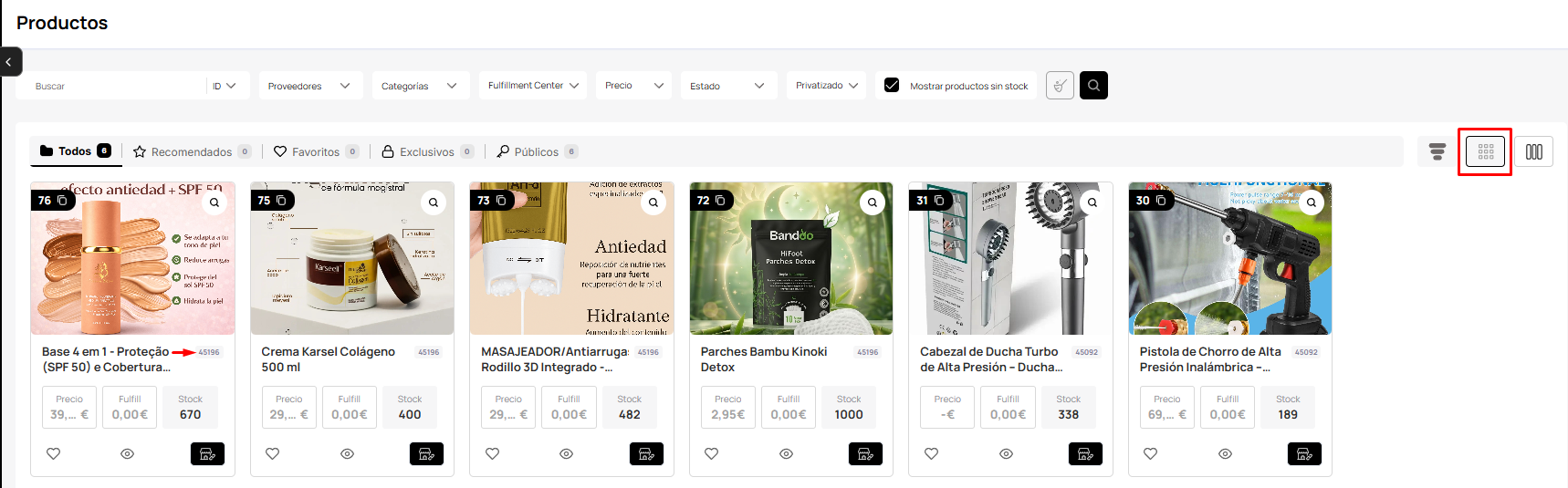Select the grid view layout icon
Image resolution: width=1568 pixels, height=488 pixels.
(1486, 151)
